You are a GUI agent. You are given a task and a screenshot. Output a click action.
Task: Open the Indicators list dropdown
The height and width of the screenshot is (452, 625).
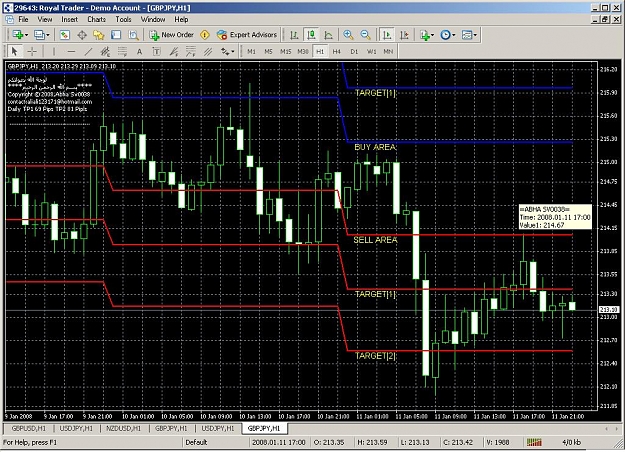[x=427, y=35]
